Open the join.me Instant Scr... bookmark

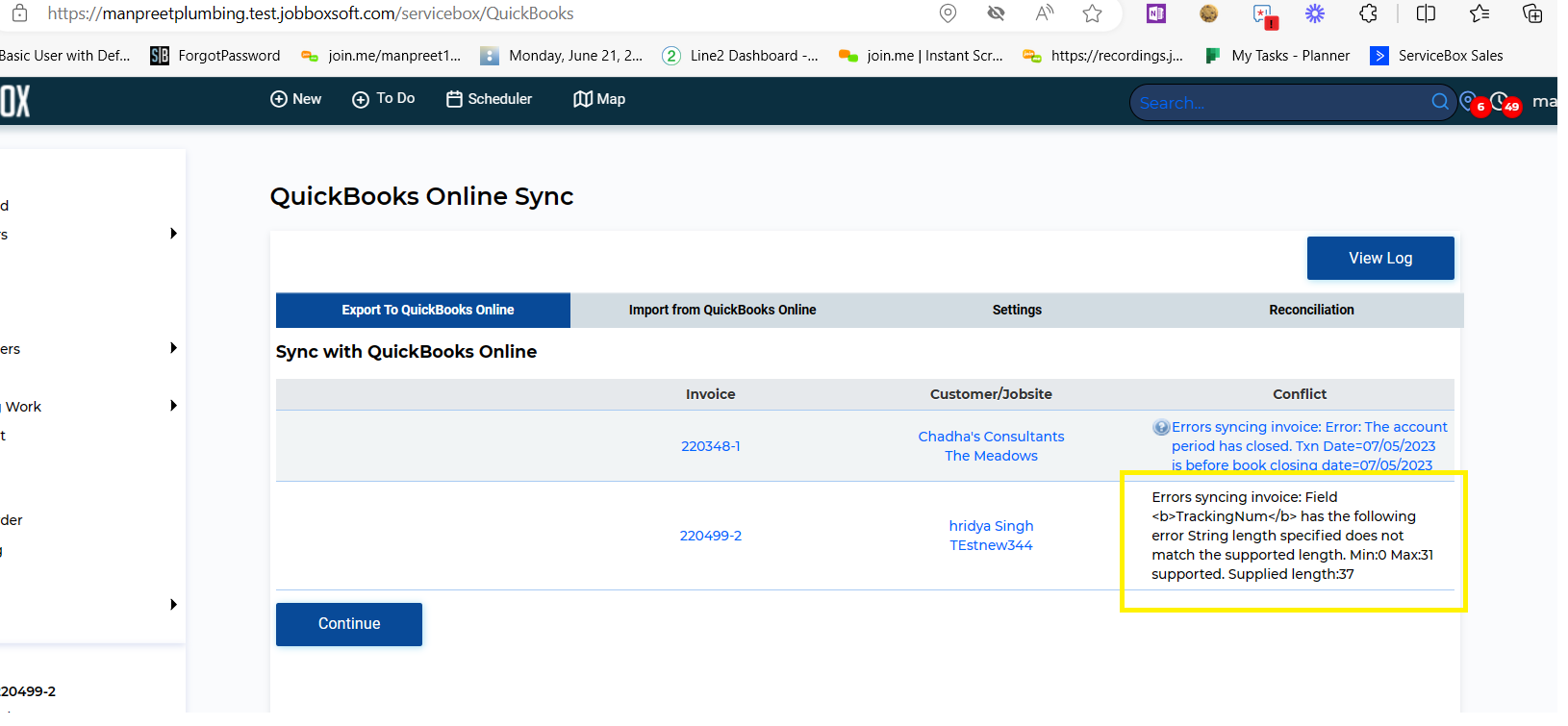coord(921,56)
